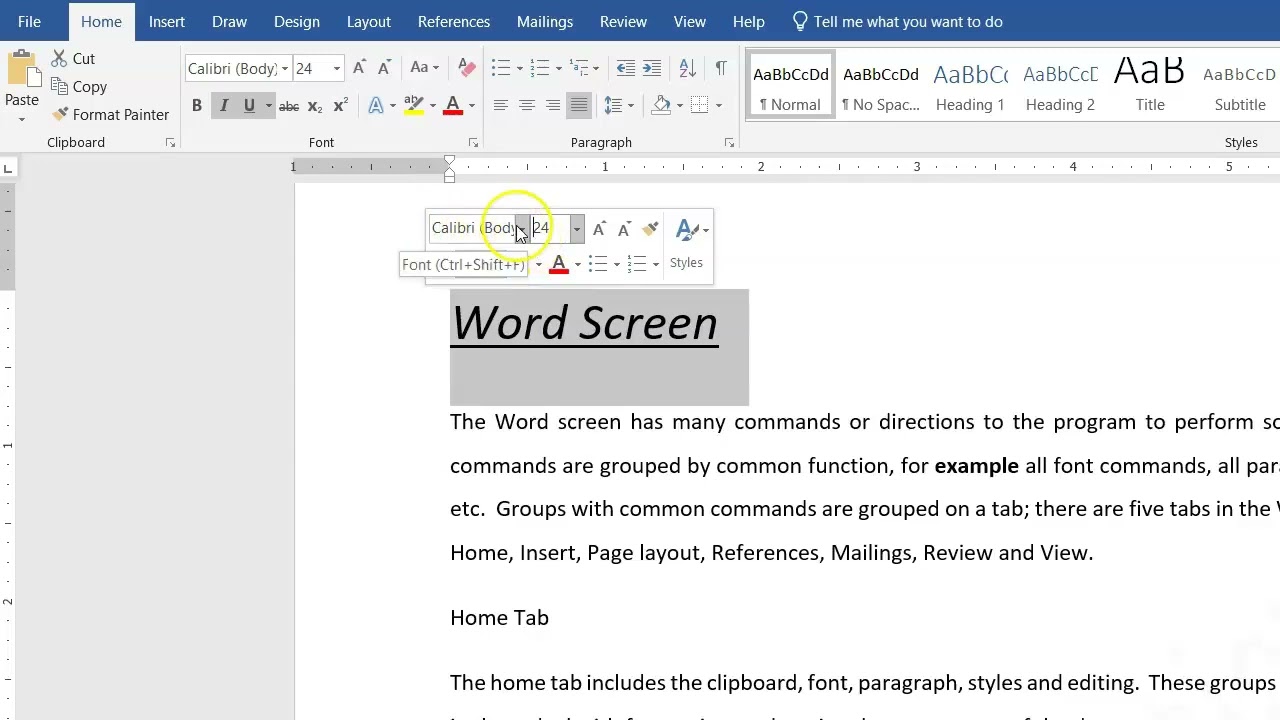
Task: Click the Text Effects icon
Action: tap(376, 105)
